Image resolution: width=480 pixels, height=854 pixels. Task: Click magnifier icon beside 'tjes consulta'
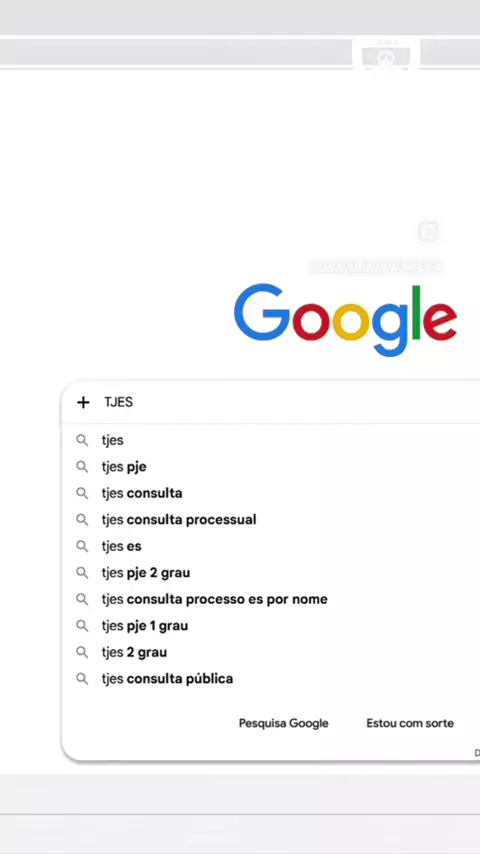pos(82,493)
